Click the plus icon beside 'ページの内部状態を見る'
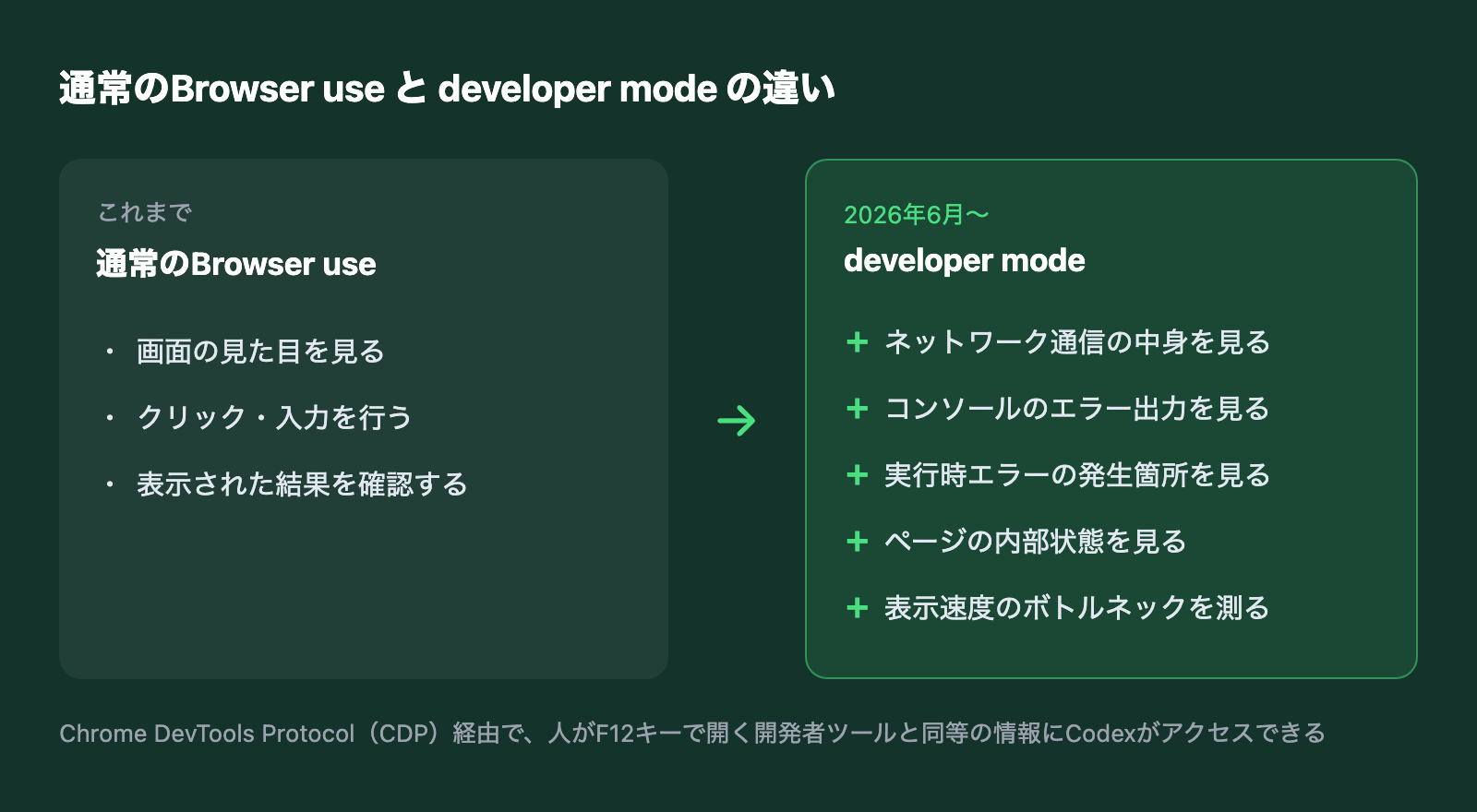Image resolution: width=1477 pixels, height=812 pixels. click(858, 542)
